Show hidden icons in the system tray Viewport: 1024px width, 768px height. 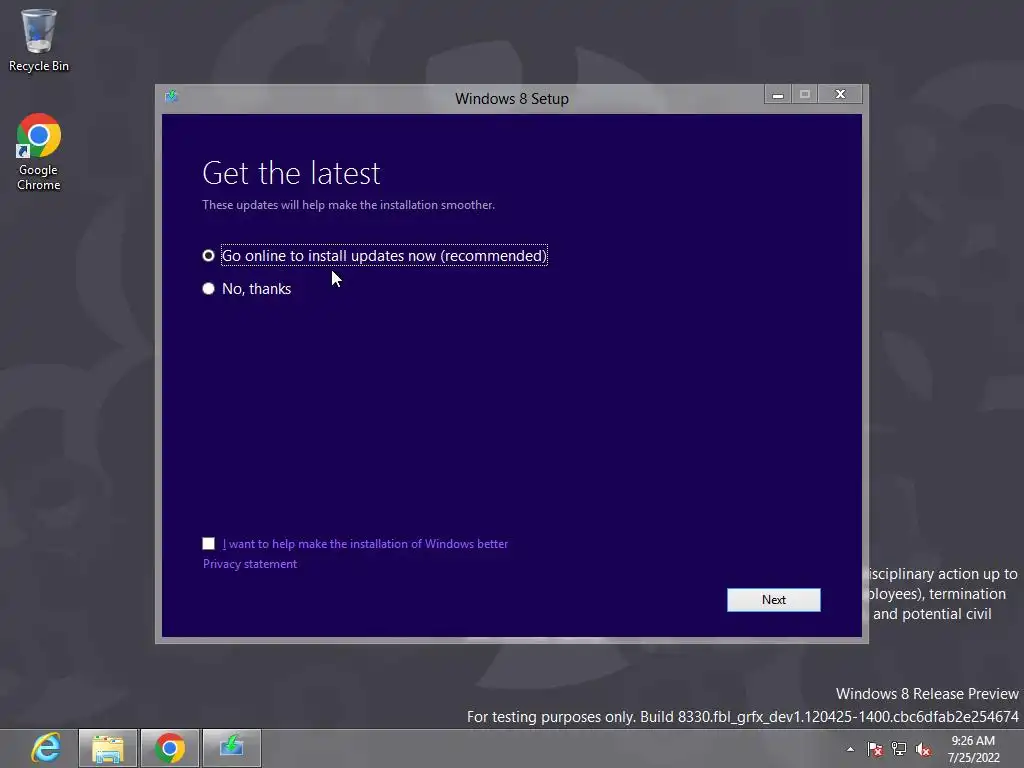tap(850, 749)
